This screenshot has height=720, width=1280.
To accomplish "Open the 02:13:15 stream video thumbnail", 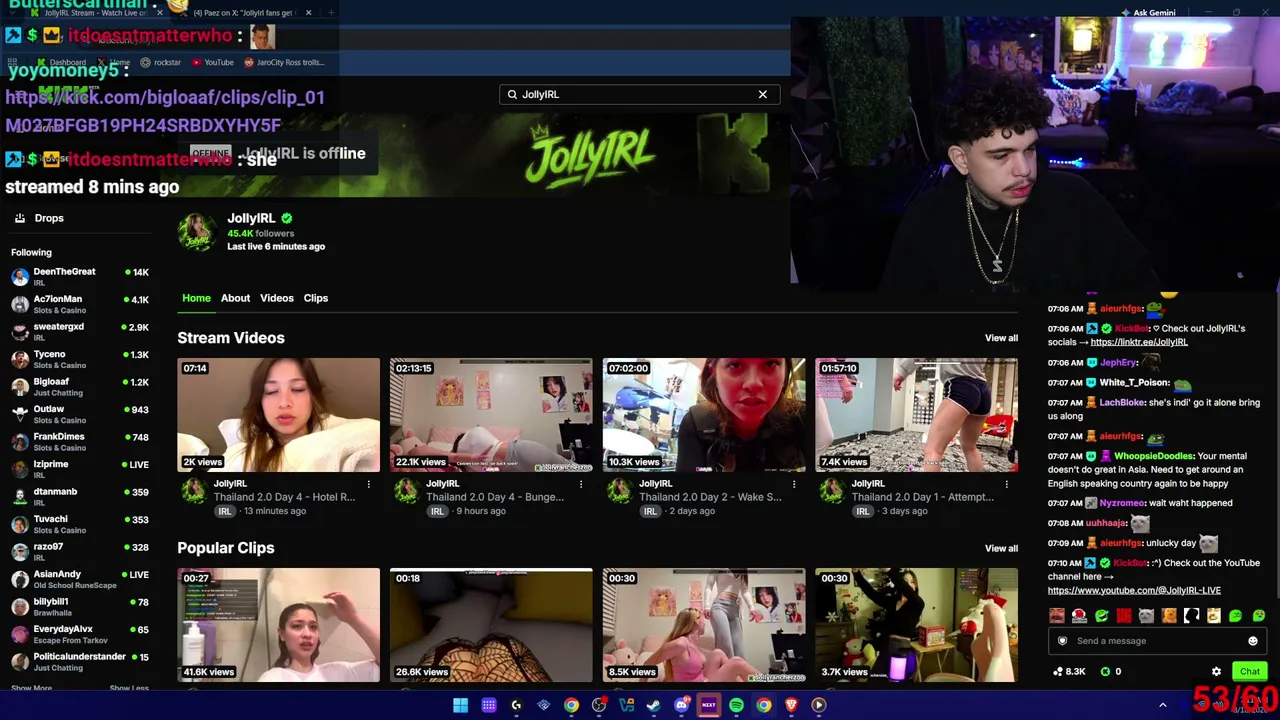I will [491, 415].
